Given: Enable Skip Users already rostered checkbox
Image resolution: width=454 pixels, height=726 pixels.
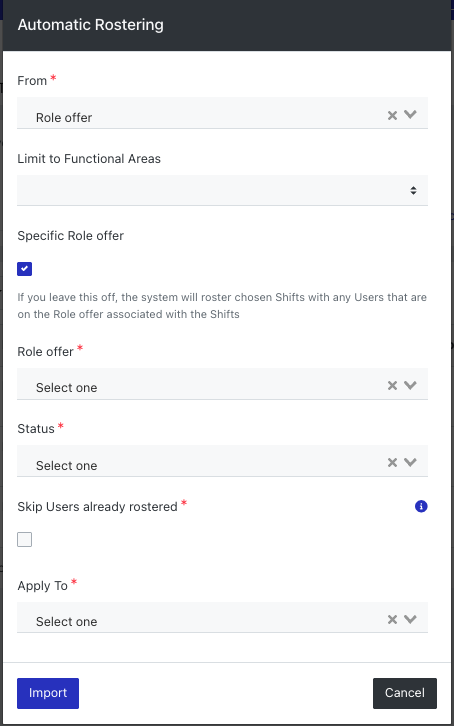Looking at the screenshot, I should click(x=25, y=539).
